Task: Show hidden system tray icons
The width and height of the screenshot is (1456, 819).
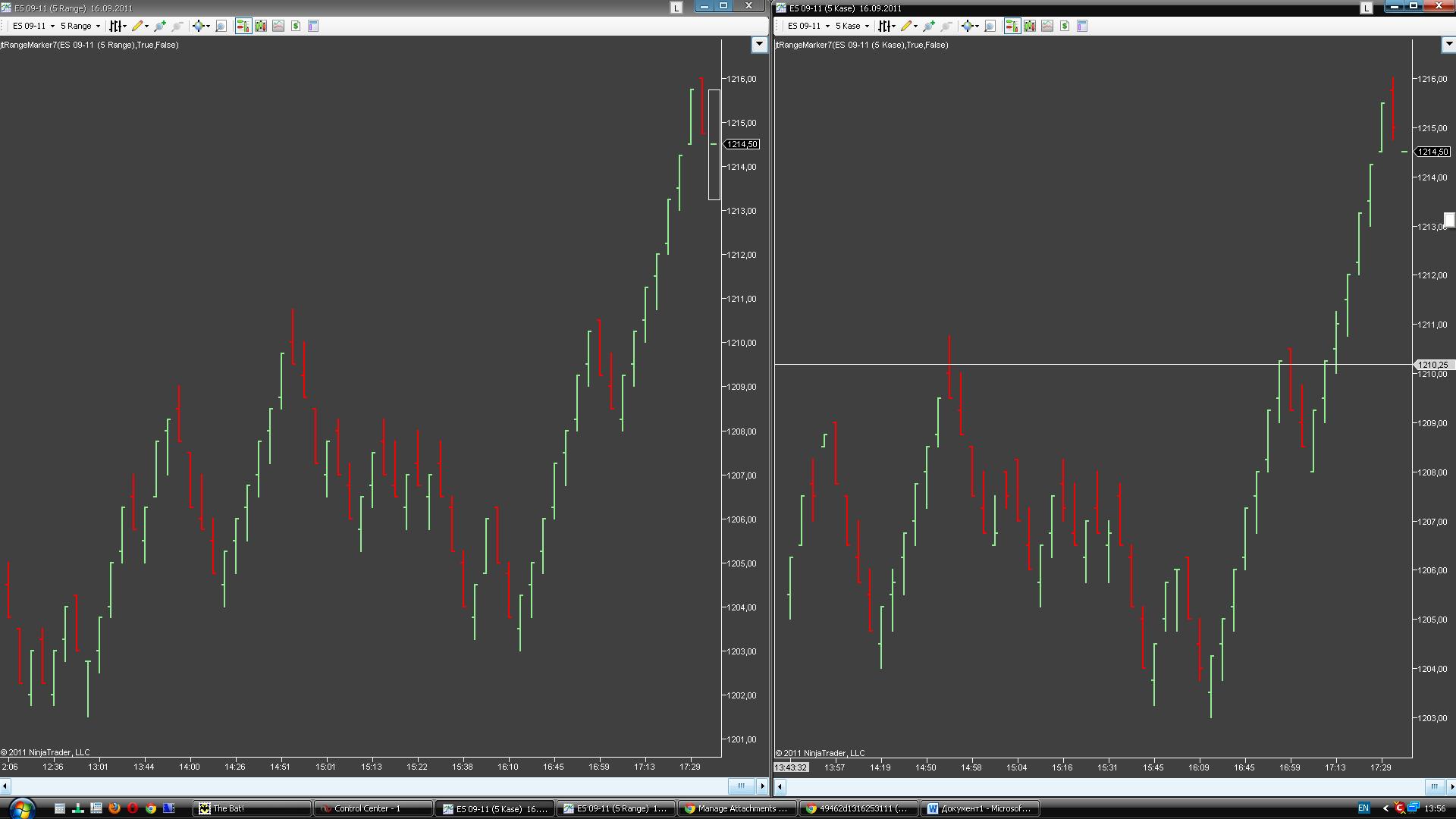Action: [1385, 808]
